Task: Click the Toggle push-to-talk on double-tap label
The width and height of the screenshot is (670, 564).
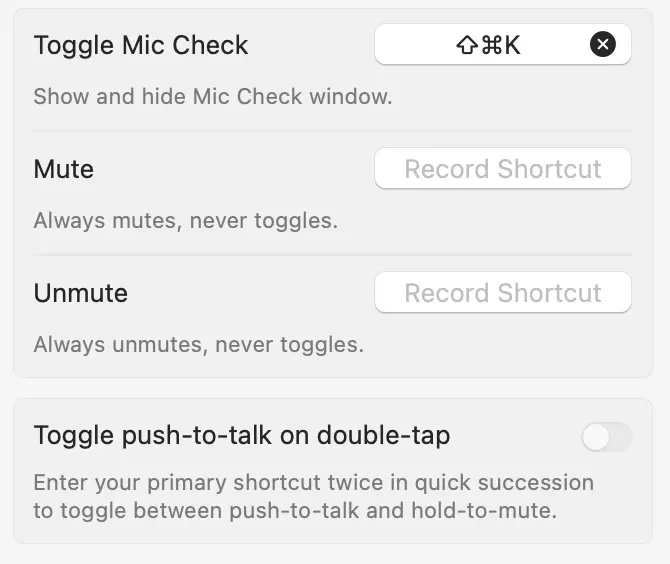Action: (242, 436)
